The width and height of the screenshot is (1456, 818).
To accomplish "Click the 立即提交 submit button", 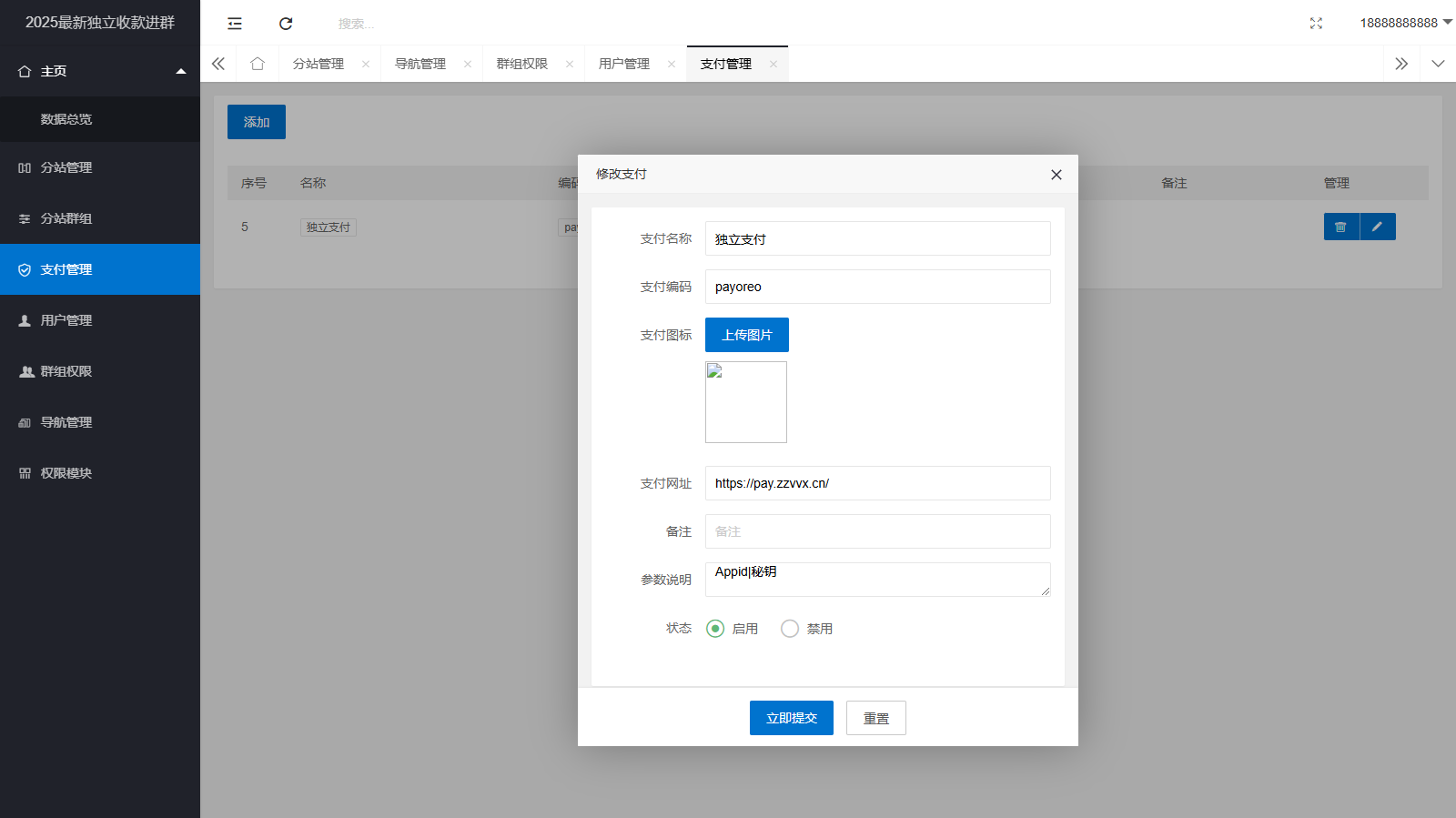I will 791,718.
